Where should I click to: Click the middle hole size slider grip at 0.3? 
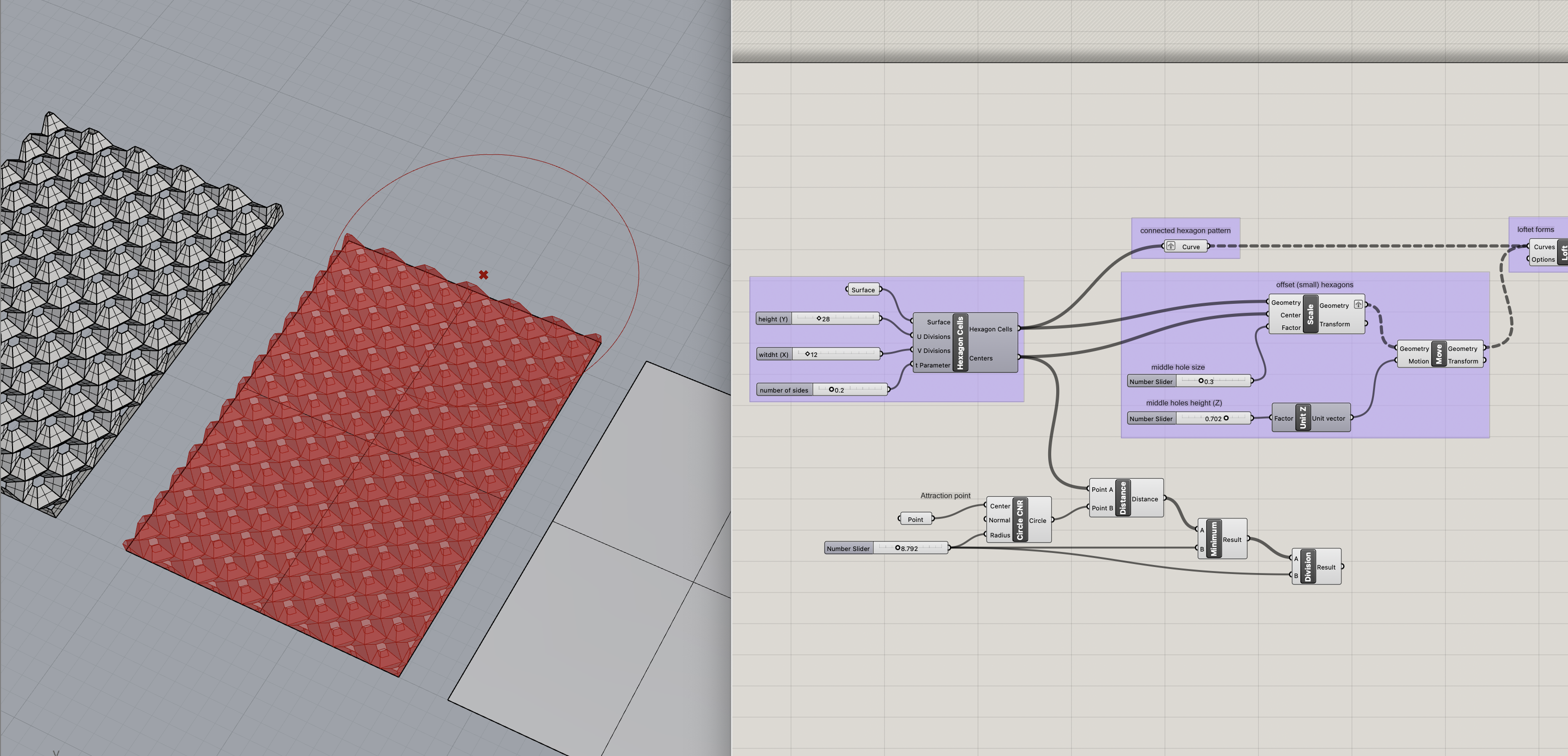tap(1201, 381)
